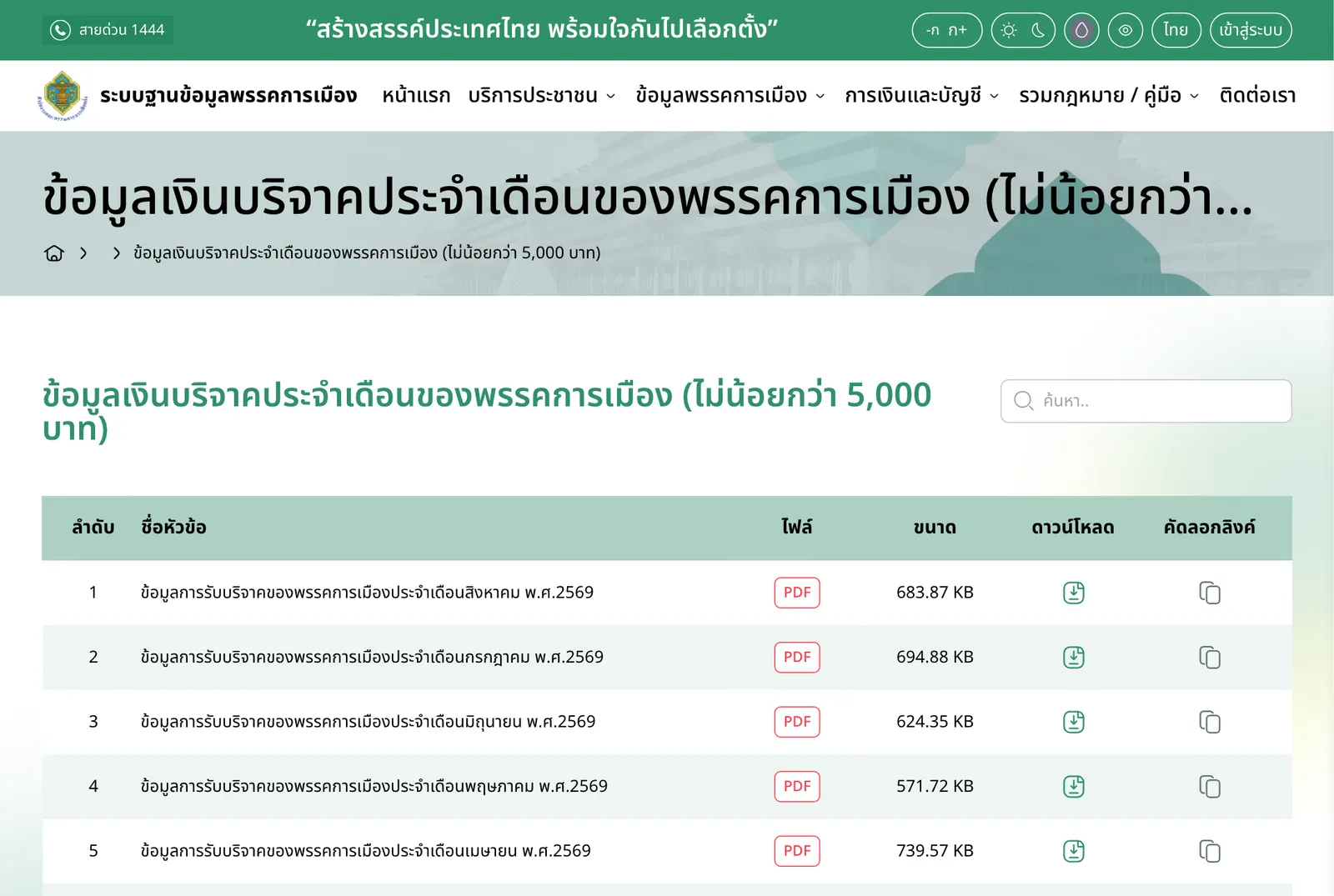
Task: Copy link for สิงหาคม พ.ศ.2569 row
Action: pyautogui.click(x=1210, y=593)
